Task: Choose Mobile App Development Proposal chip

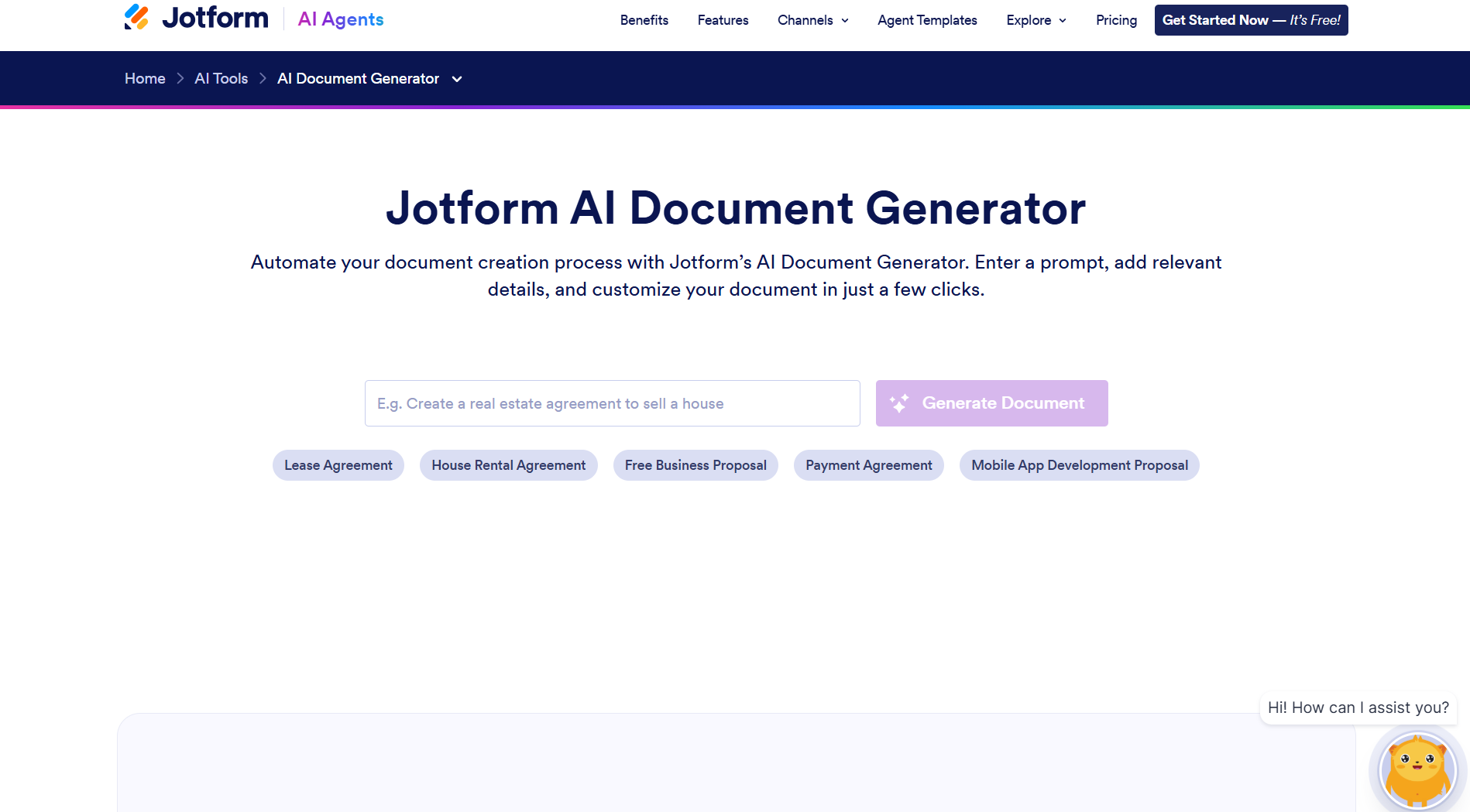Action: tap(1080, 465)
